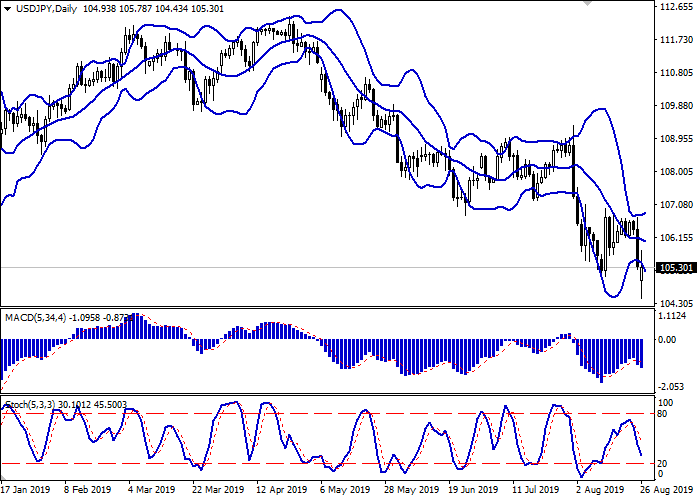The image size is (700, 500).
Task: Select the 6 May 2019 date marker
Action: 338,490
